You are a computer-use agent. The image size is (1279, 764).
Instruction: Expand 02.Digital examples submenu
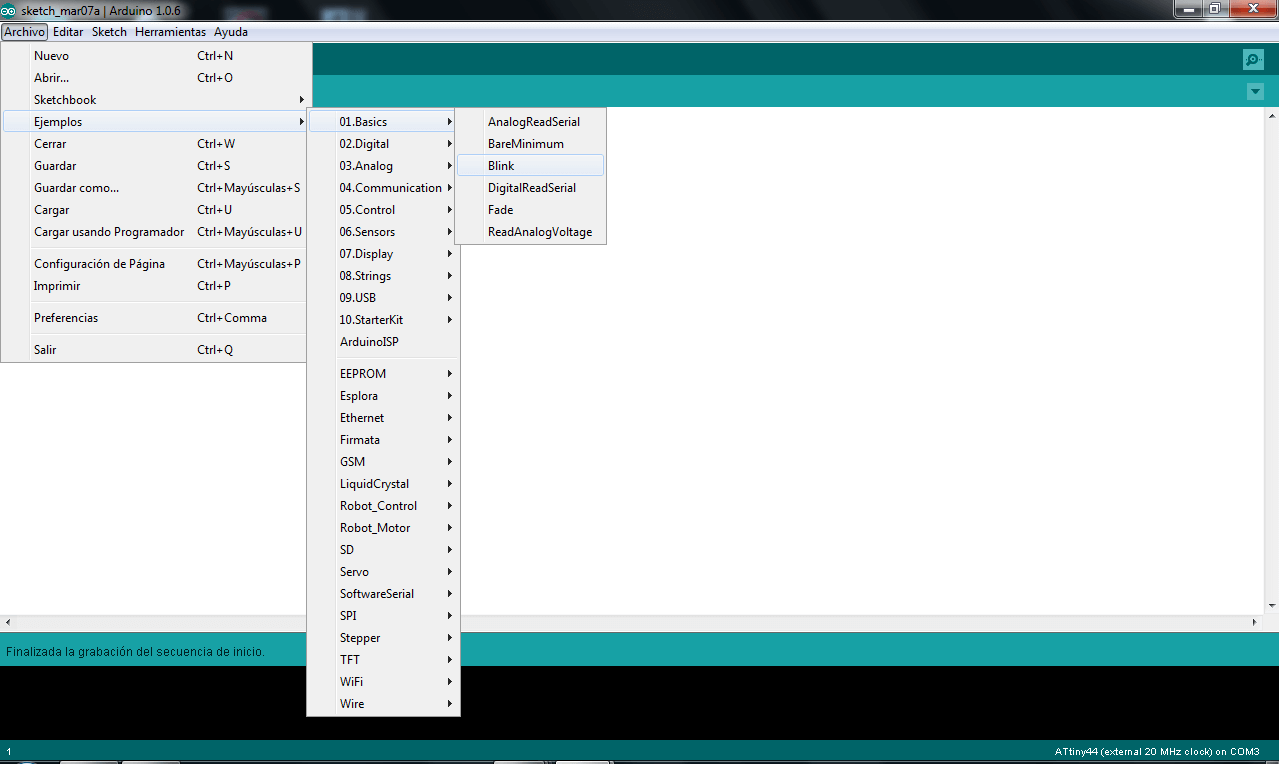coord(383,144)
